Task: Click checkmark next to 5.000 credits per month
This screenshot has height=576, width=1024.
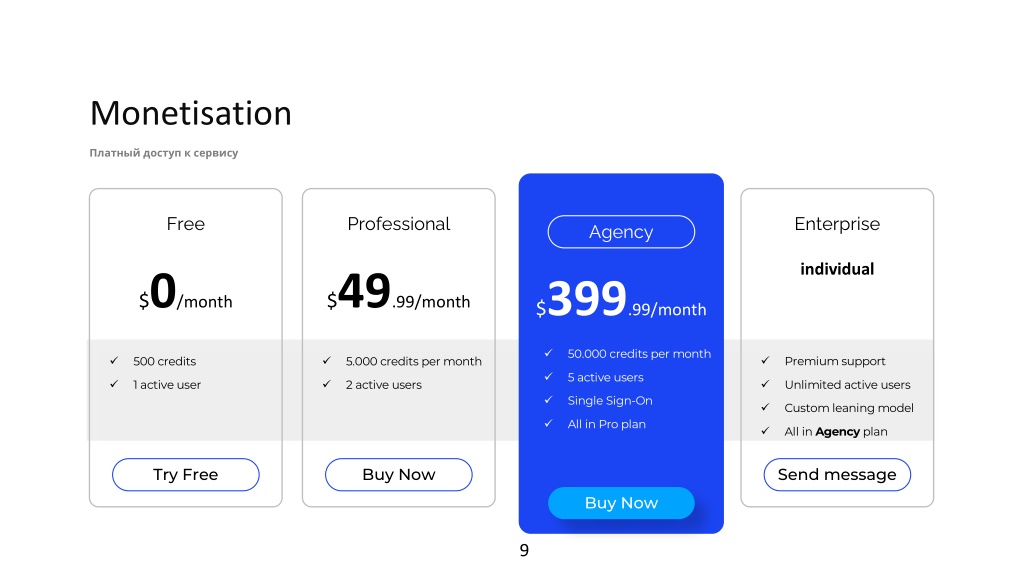Action: point(327,360)
